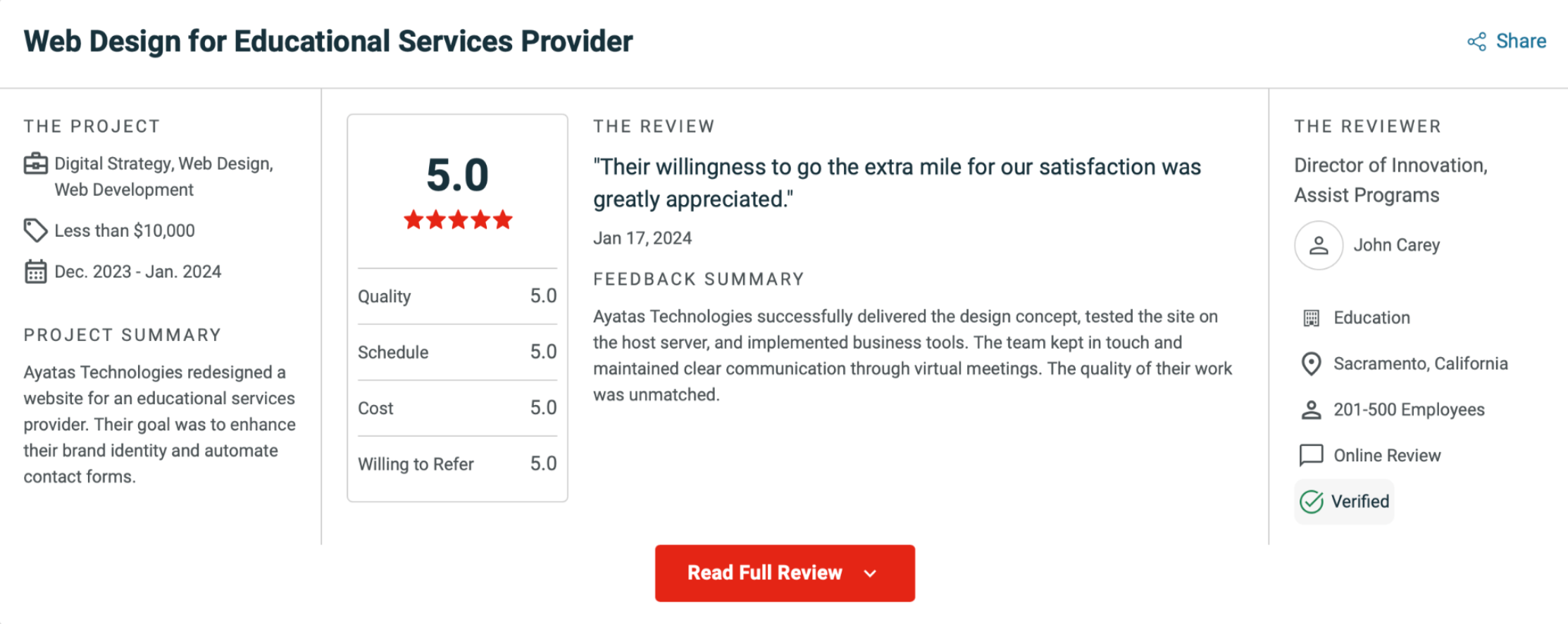Click the price tag budget icon
Viewport: 1568px width, 624px height.
click(x=35, y=230)
